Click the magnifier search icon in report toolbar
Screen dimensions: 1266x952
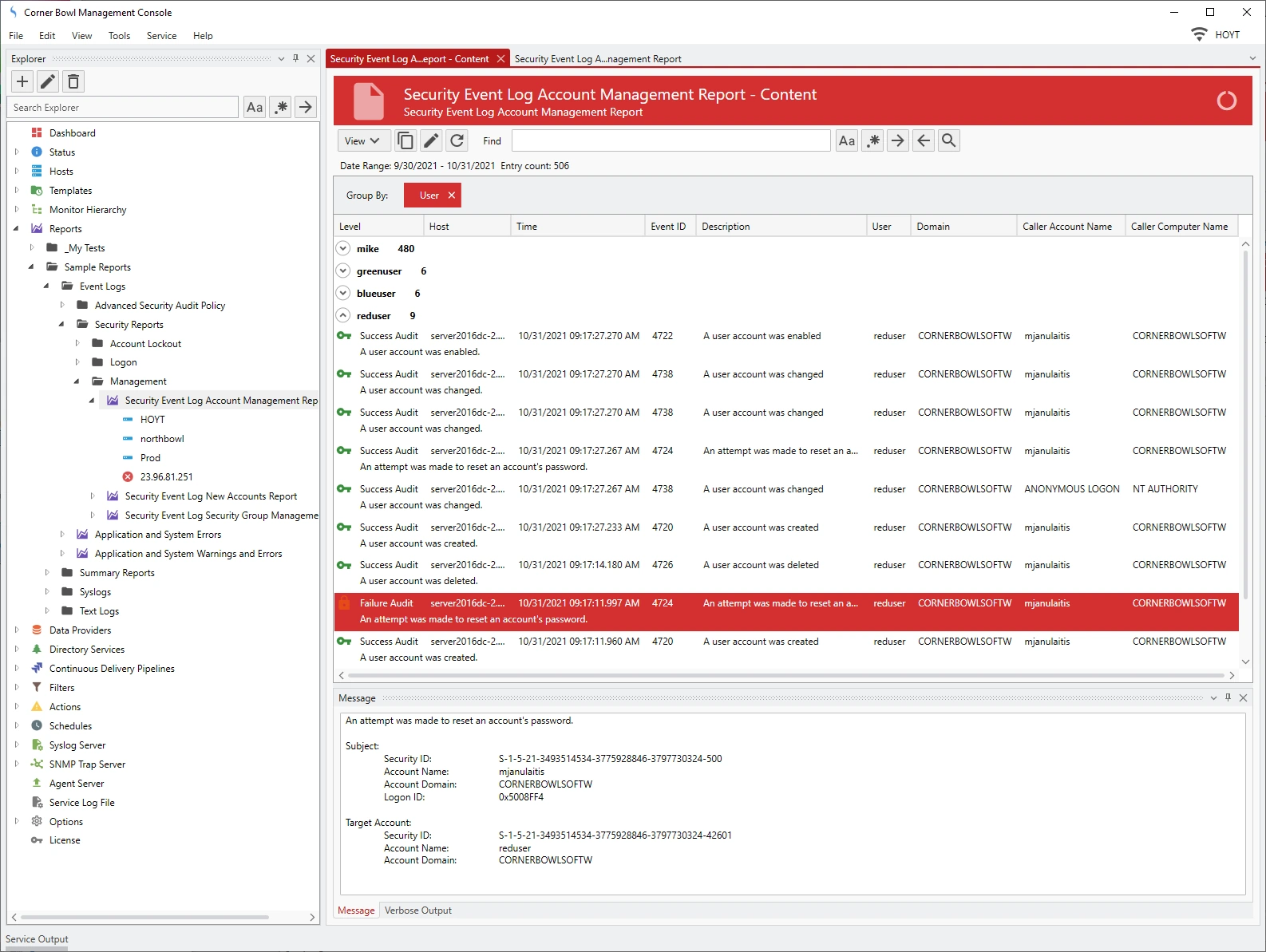point(948,141)
